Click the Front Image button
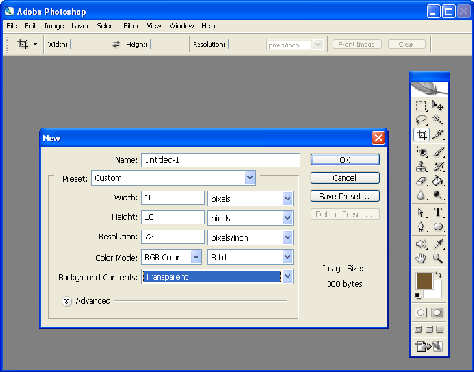Screen dimensions: 474x372 [x=356, y=44]
